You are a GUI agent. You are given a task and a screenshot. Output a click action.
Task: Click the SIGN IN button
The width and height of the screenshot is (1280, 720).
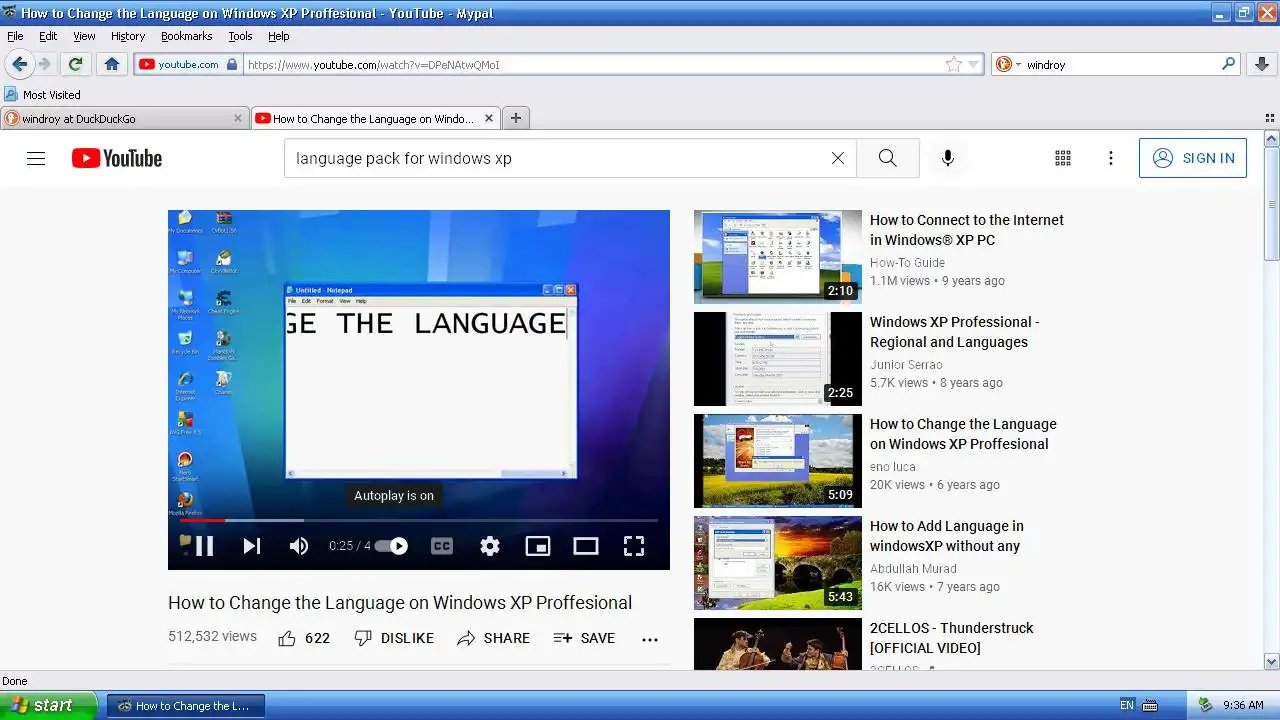point(1193,158)
